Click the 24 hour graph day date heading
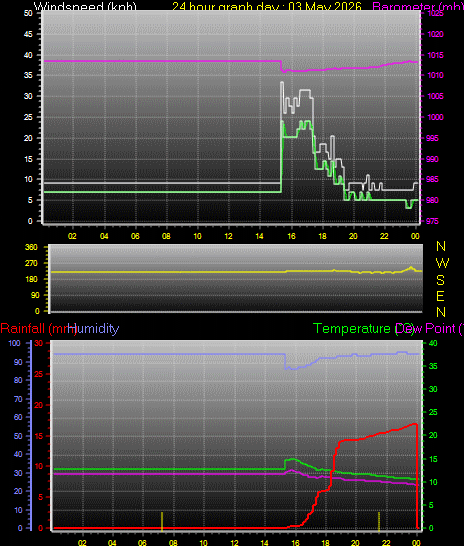The height and width of the screenshot is (546, 464). click(267, 6)
